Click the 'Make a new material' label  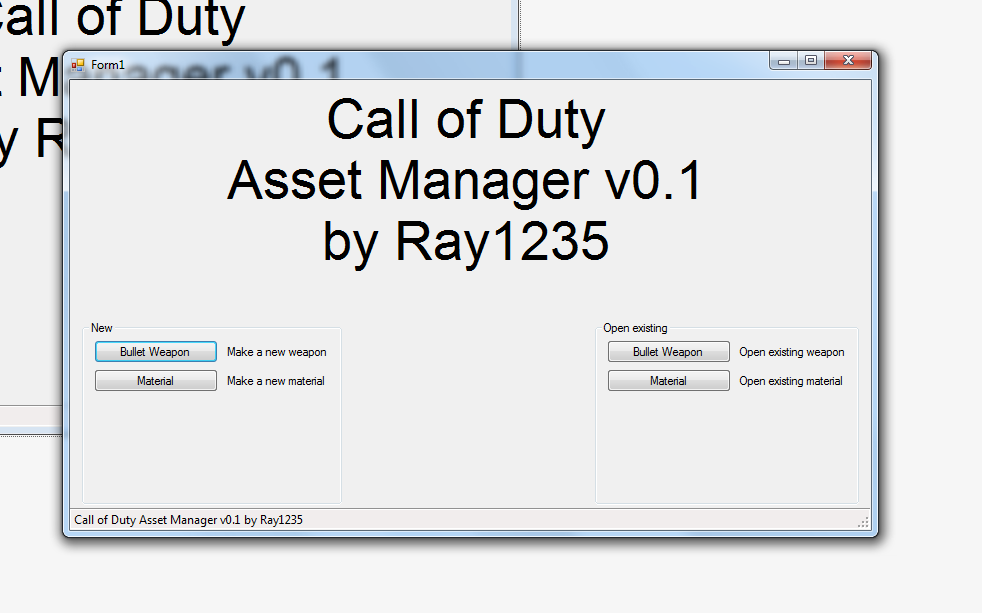[276, 381]
